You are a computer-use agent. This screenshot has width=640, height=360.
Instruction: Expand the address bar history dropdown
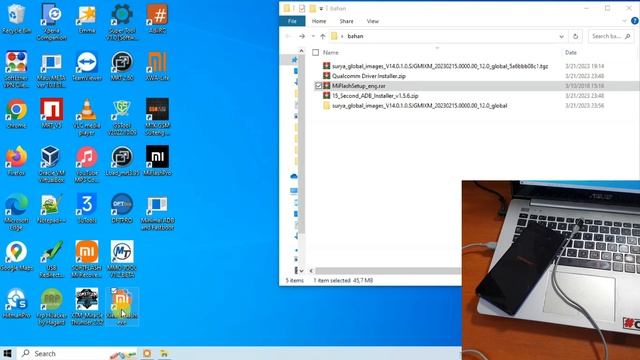561,36
